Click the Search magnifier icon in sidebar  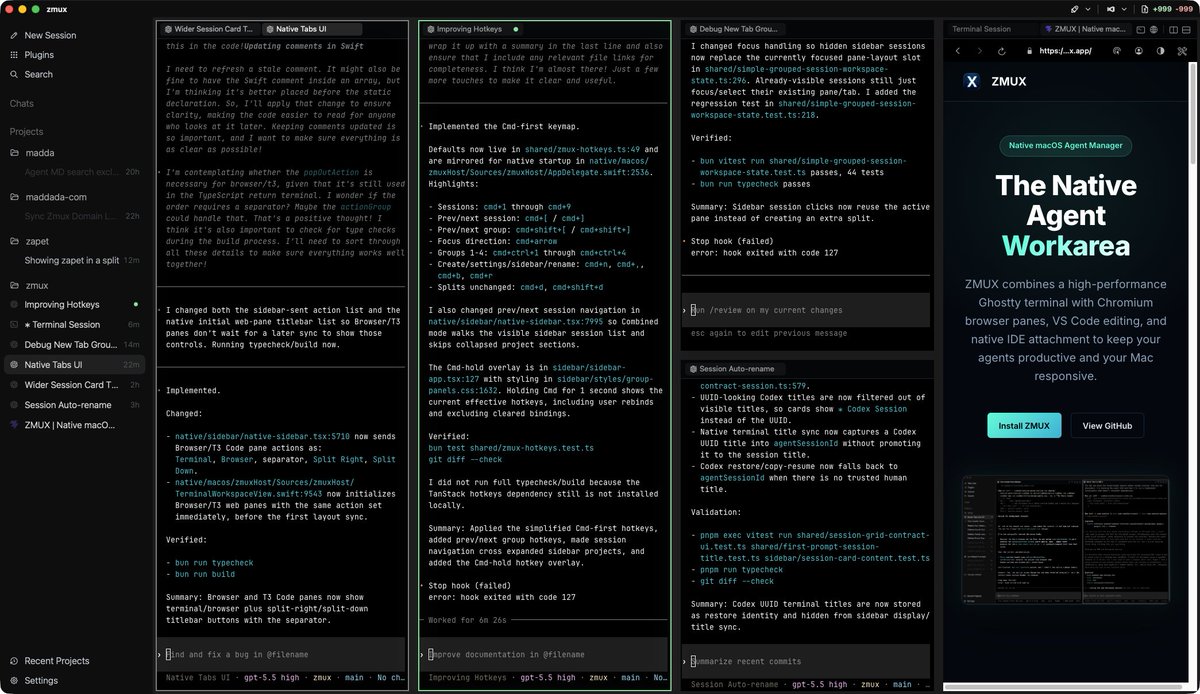[x=14, y=74]
